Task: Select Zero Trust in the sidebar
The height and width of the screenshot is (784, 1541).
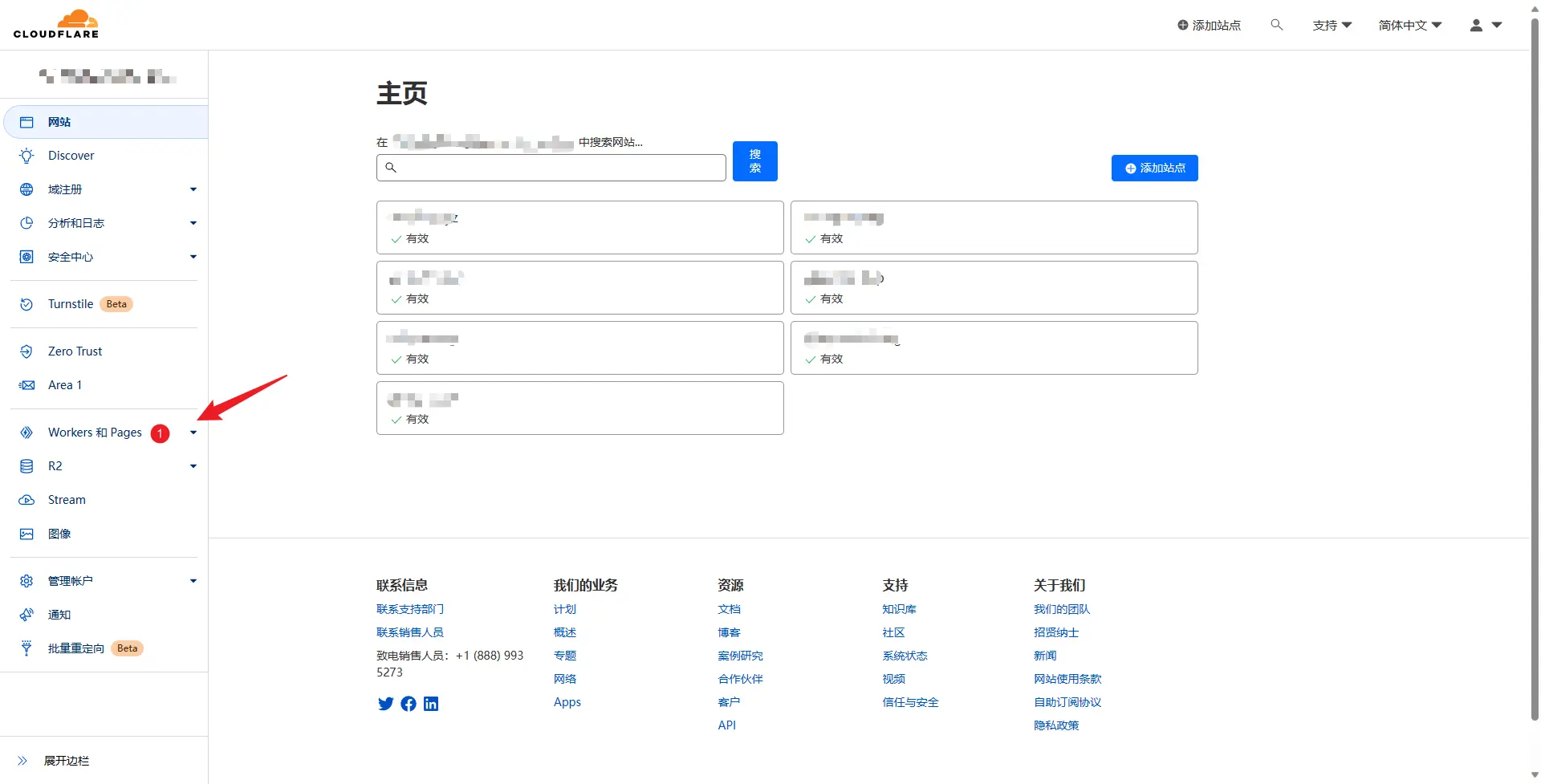Action: [x=72, y=351]
